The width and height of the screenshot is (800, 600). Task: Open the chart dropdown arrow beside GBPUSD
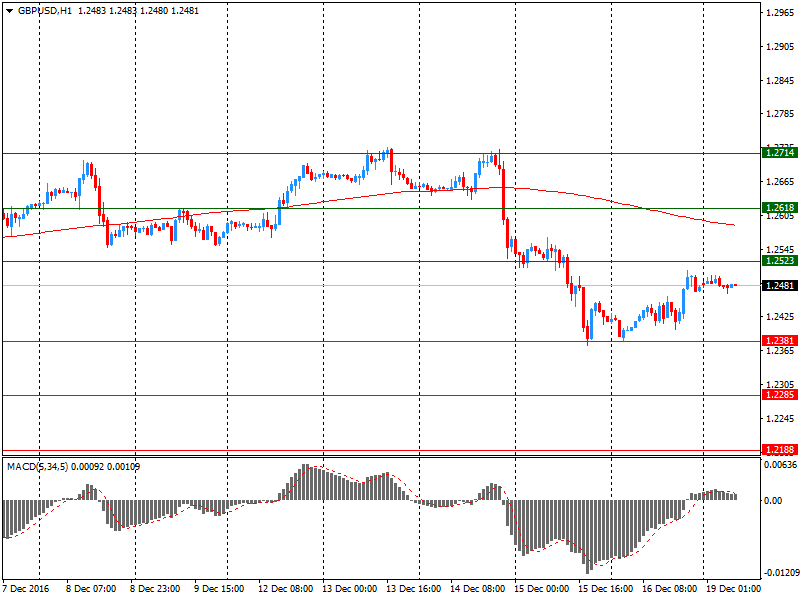click(9, 11)
